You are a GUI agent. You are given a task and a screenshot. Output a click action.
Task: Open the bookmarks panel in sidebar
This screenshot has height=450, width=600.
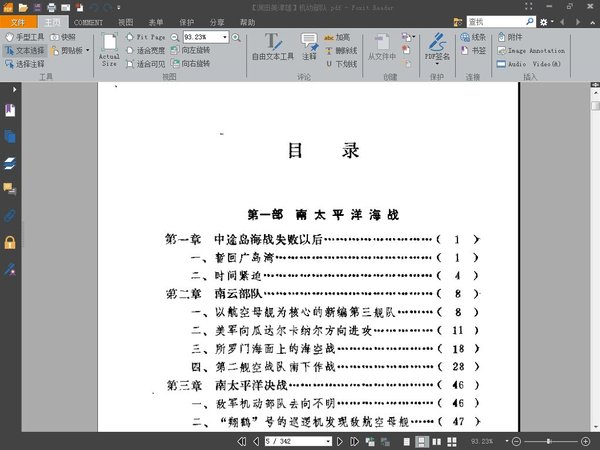[x=10, y=108]
